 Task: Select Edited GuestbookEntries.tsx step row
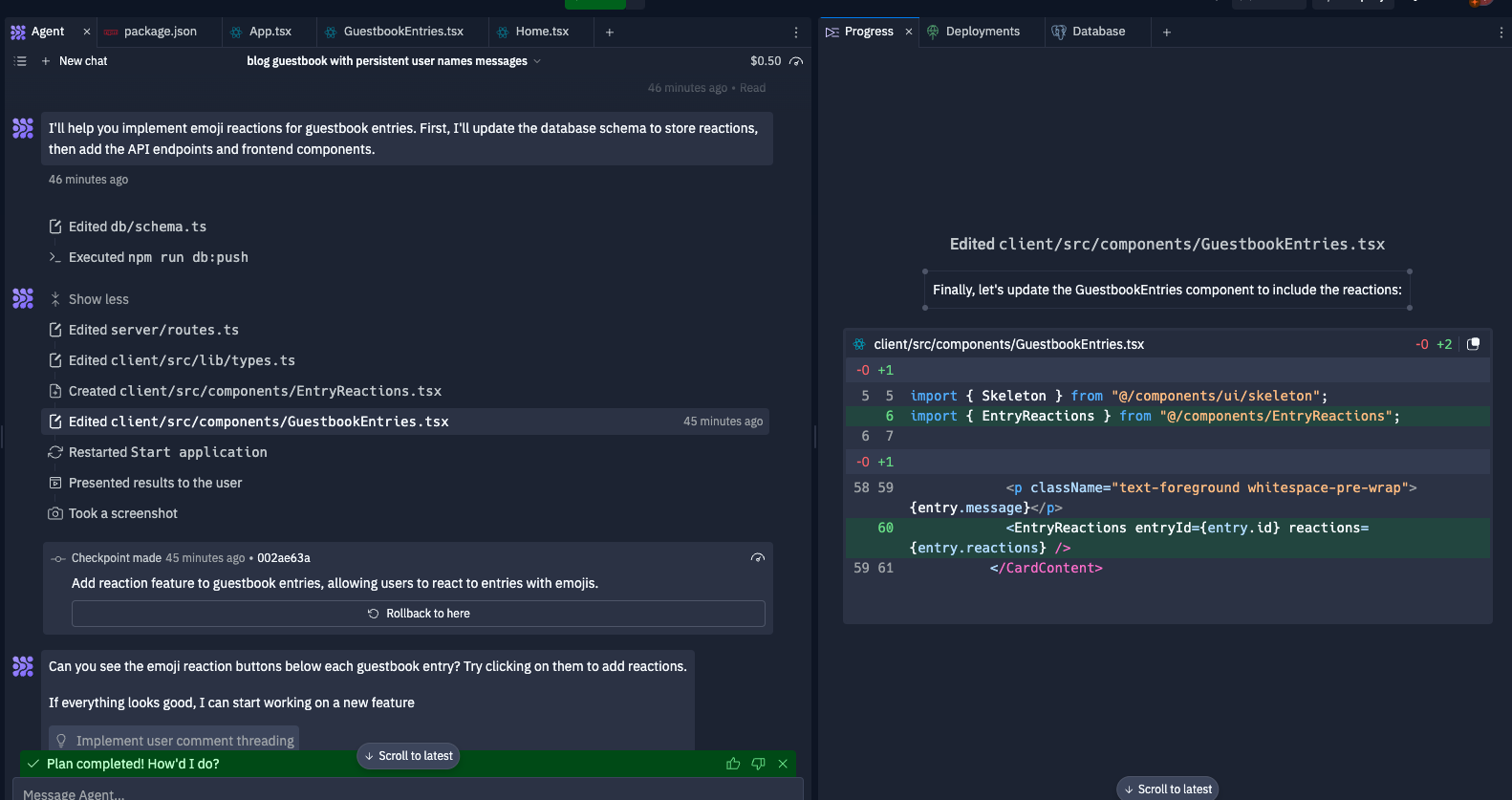coord(405,422)
